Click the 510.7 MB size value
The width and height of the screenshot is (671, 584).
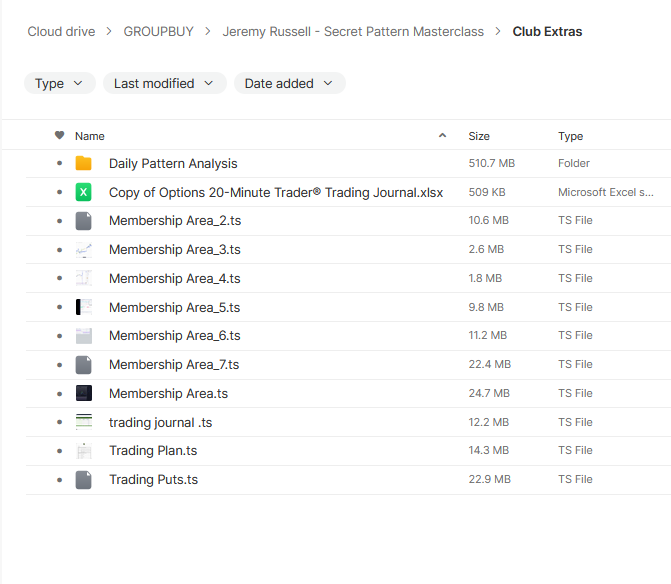(492, 163)
